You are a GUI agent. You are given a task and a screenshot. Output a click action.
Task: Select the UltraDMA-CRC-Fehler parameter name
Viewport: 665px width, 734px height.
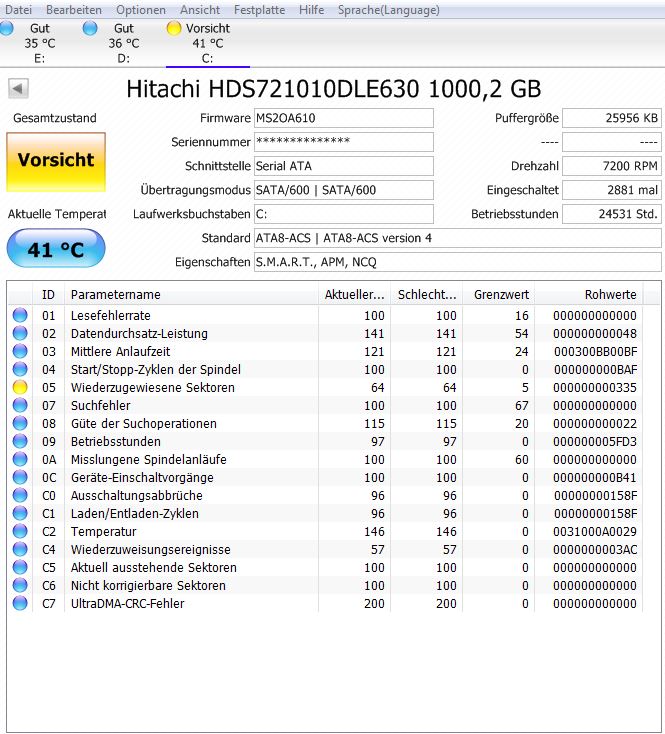(127, 604)
